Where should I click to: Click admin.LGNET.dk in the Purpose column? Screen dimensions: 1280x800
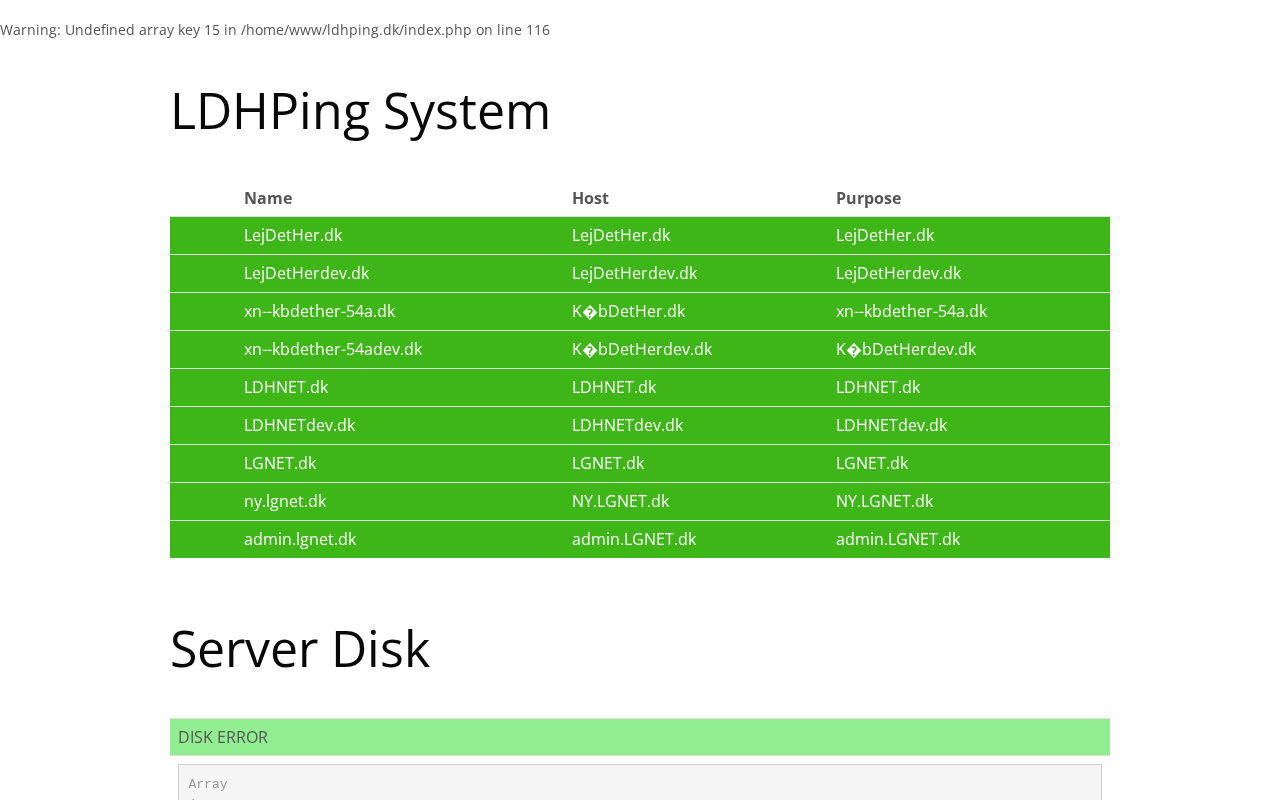pos(898,540)
